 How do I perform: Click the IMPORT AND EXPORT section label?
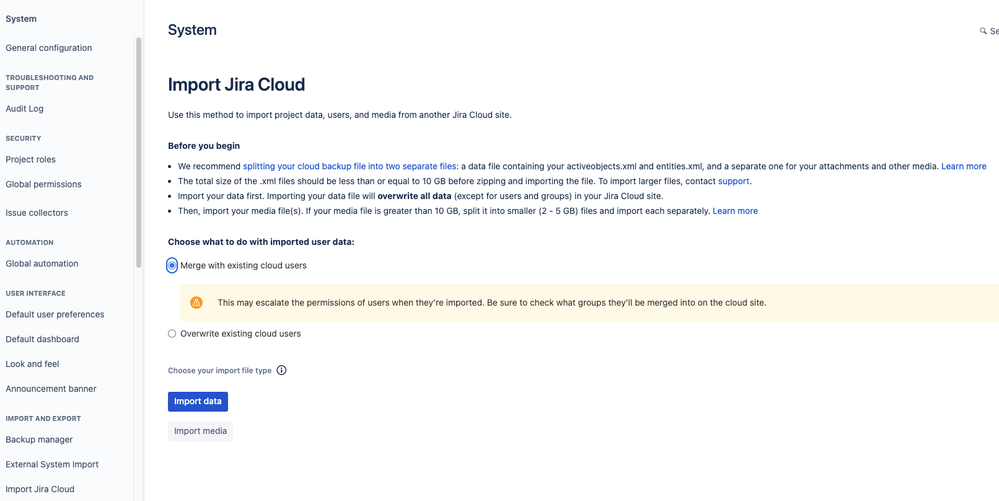point(43,419)
